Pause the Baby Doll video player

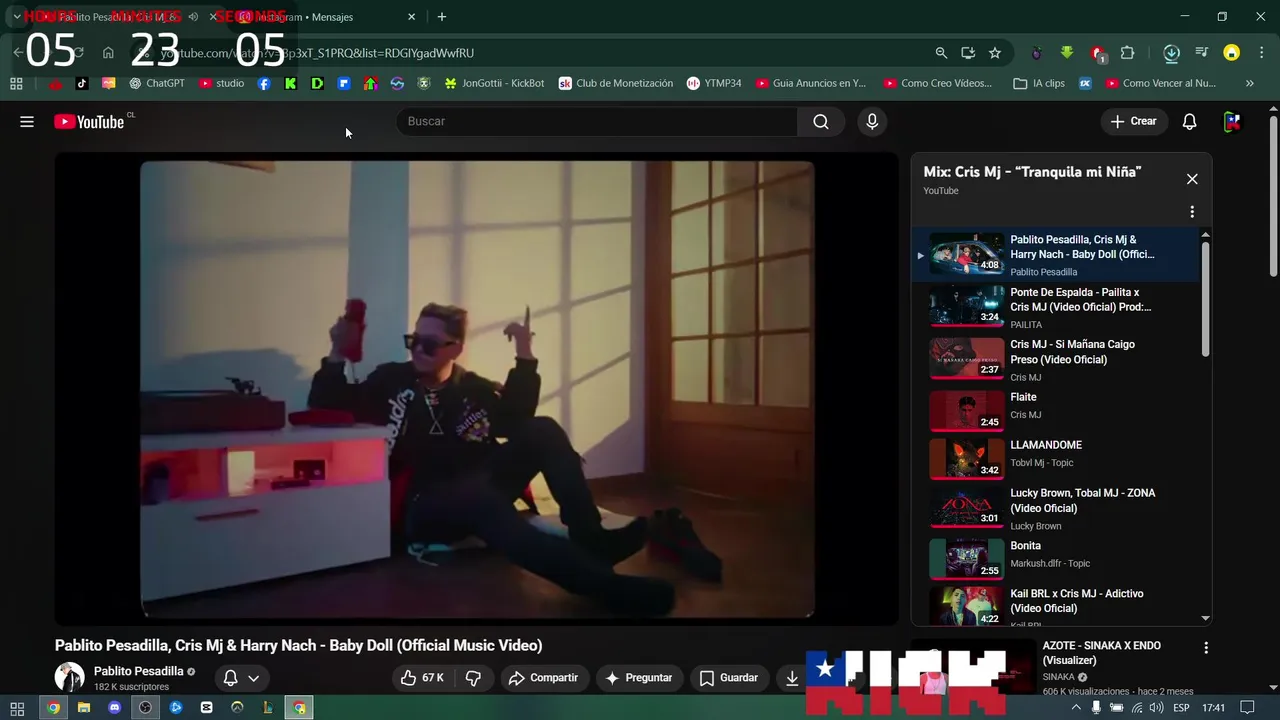477,390
